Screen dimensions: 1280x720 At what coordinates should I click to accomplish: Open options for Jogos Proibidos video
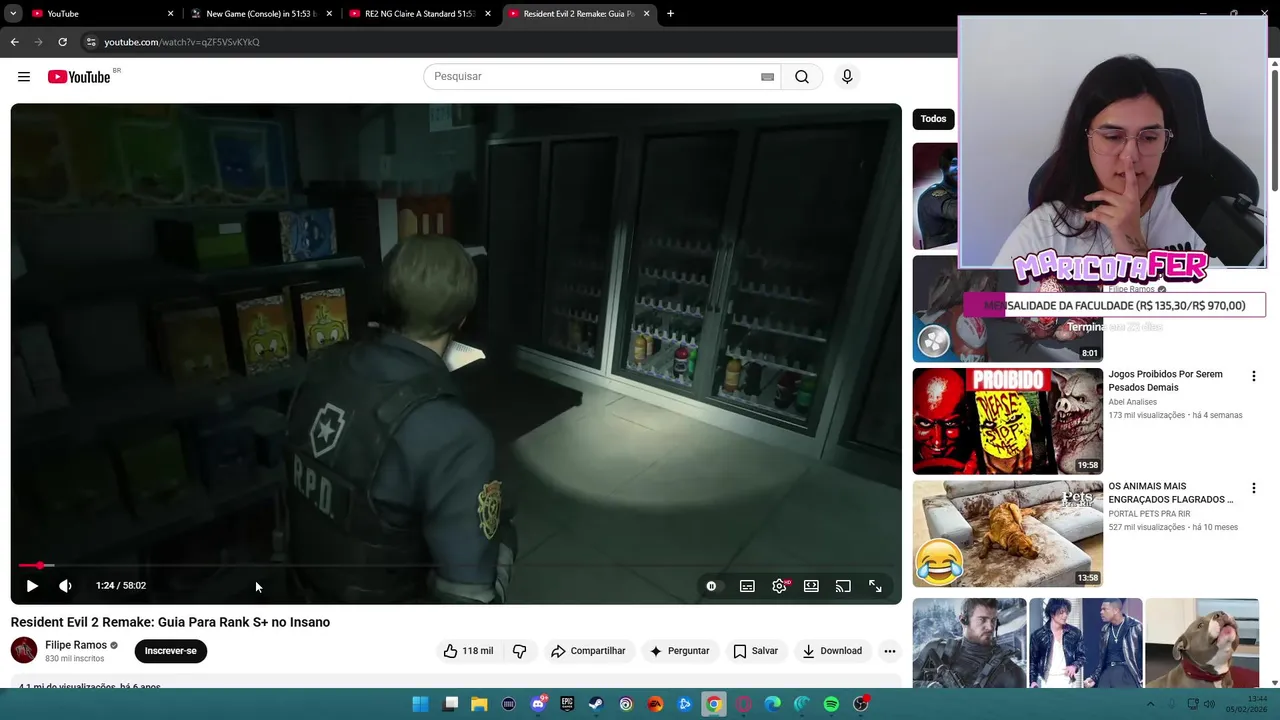1253,376
